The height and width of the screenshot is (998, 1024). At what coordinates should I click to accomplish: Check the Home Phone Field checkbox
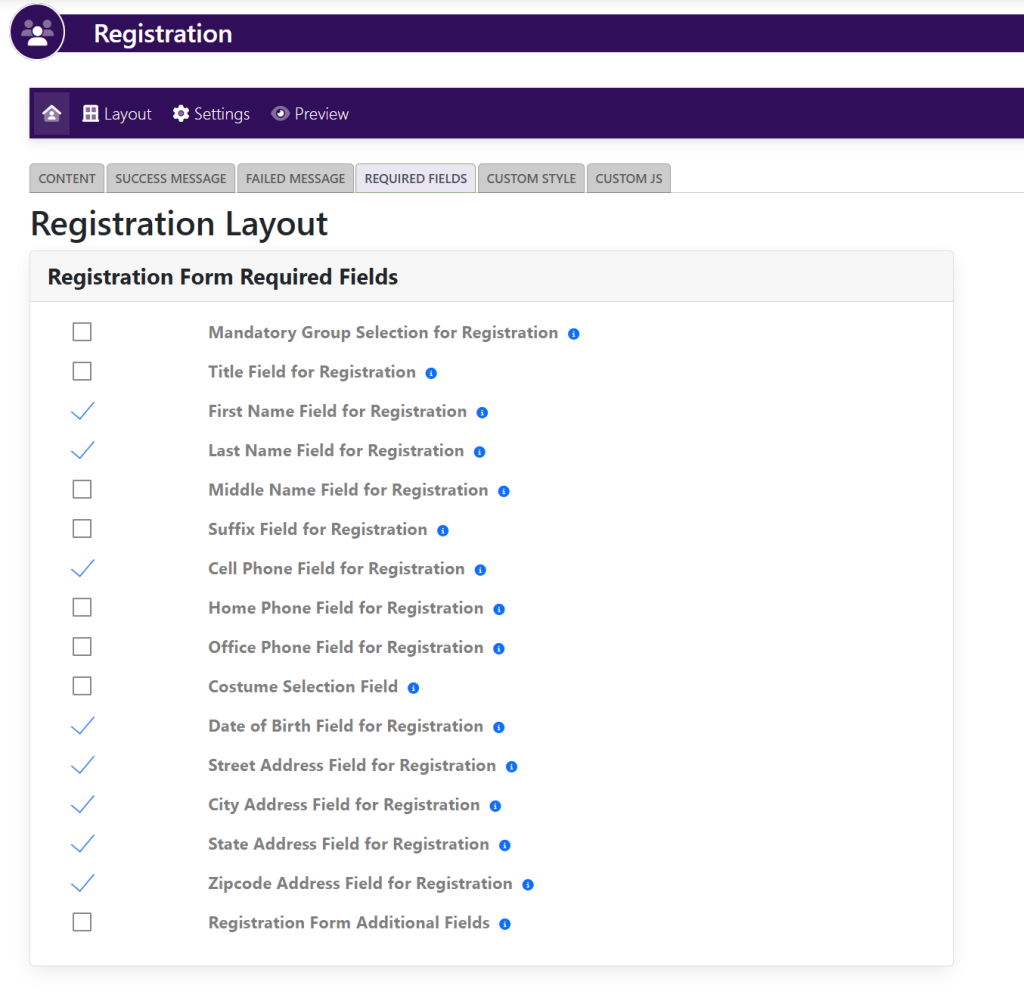coord(82,608)
